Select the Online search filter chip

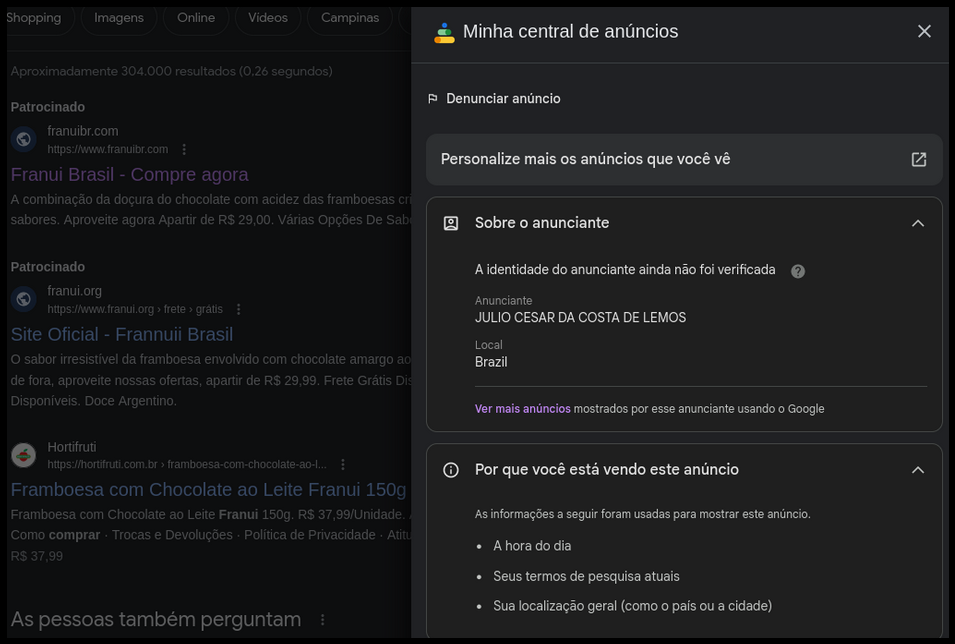pos(196,18)
